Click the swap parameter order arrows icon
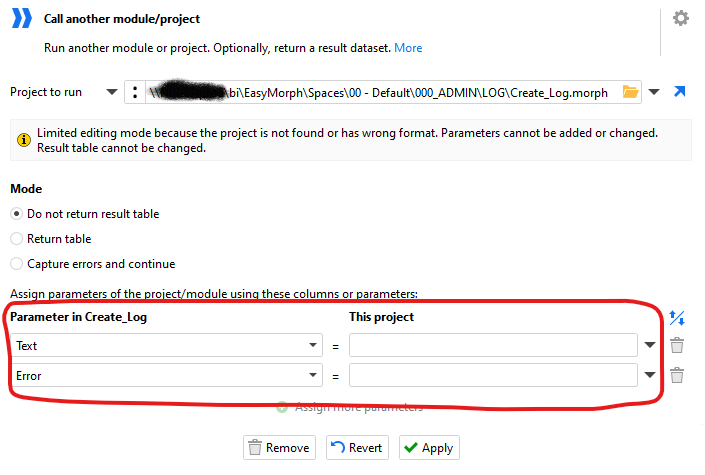Viewport: 705px width, 475px height. [677, 318]
